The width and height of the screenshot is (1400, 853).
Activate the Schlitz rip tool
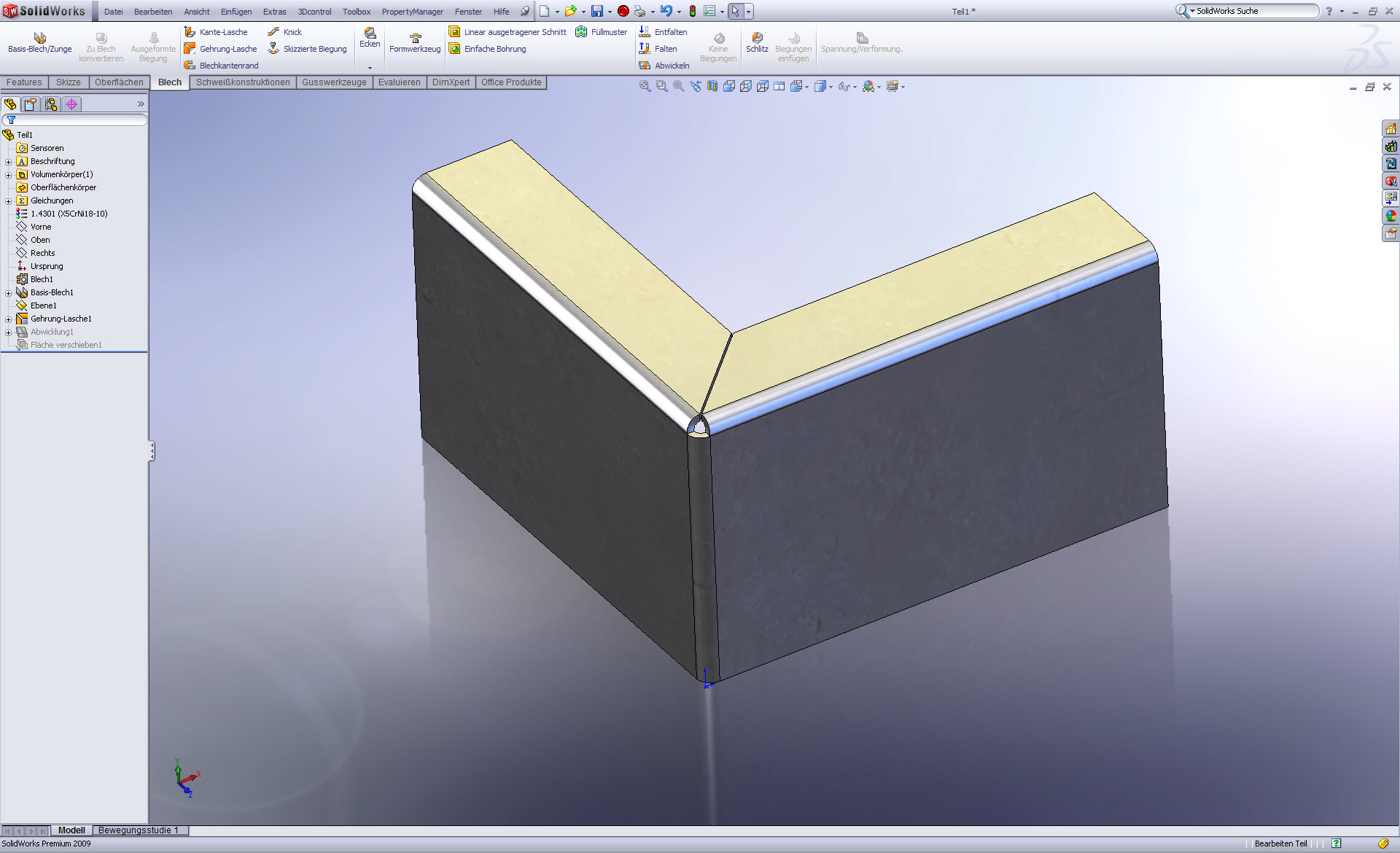pos(757,42)
